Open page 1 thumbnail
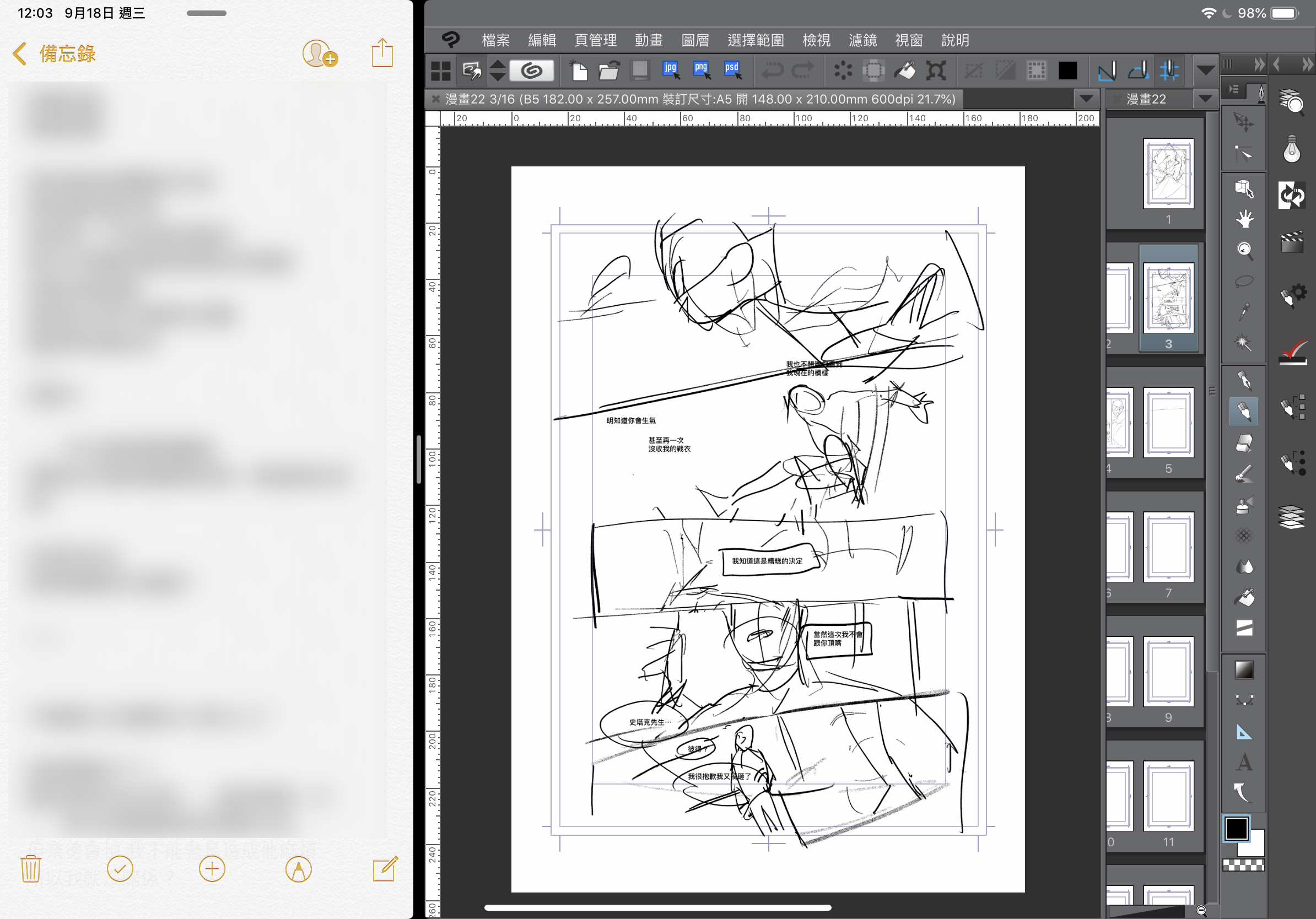Image resolution: width=1316 pixels, height=919 pixels. point(1168,174)
